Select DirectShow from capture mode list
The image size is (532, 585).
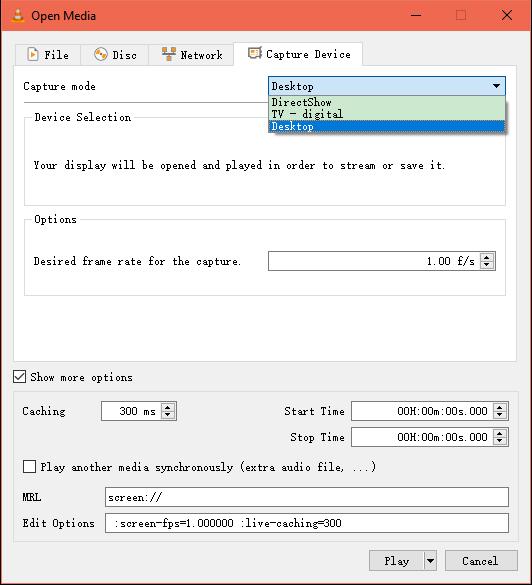[x=387, y=102]
